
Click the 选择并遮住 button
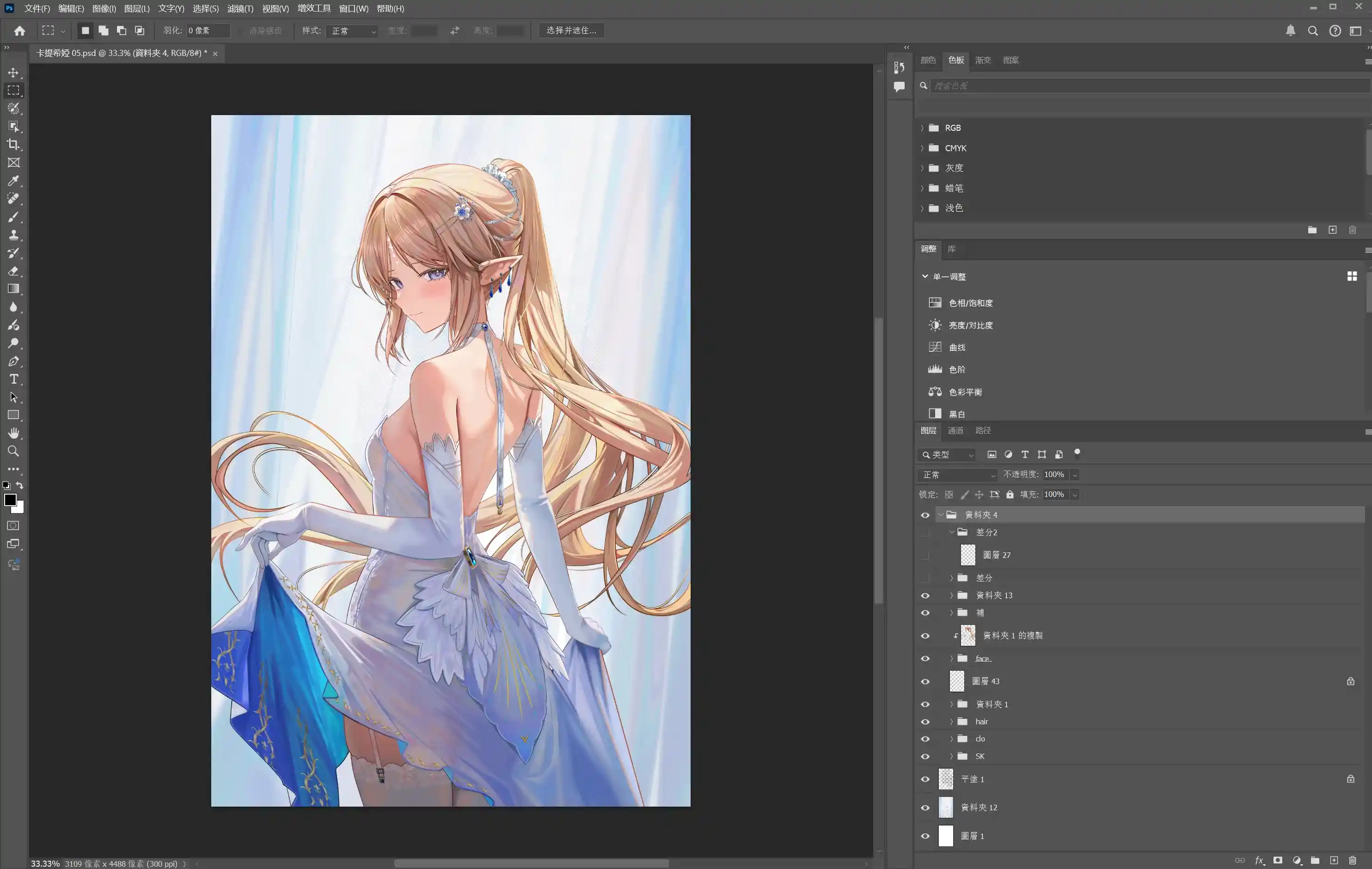(x=571, y=30)
